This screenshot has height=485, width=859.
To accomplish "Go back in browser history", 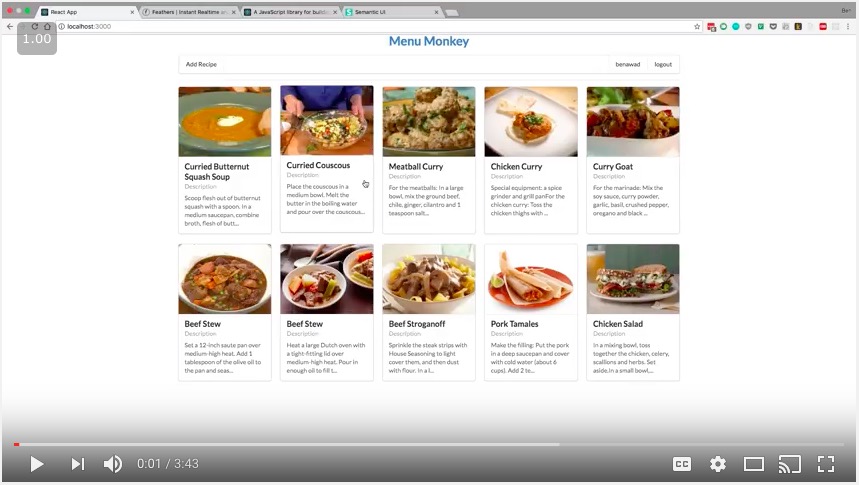I will point(10,26).
